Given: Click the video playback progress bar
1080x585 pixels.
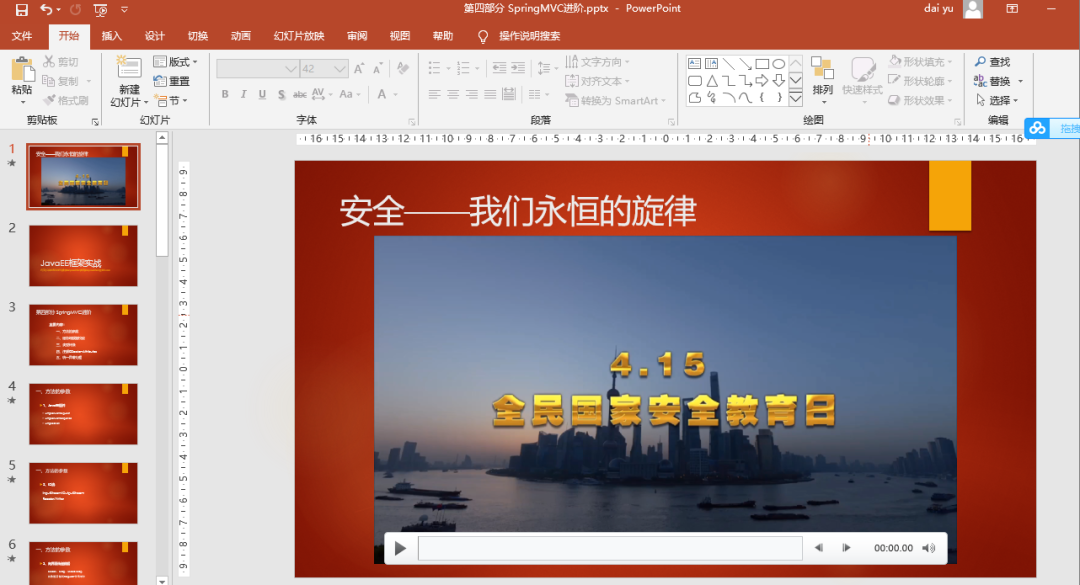Looking at the screenshot, I should (x=610, y=548).
